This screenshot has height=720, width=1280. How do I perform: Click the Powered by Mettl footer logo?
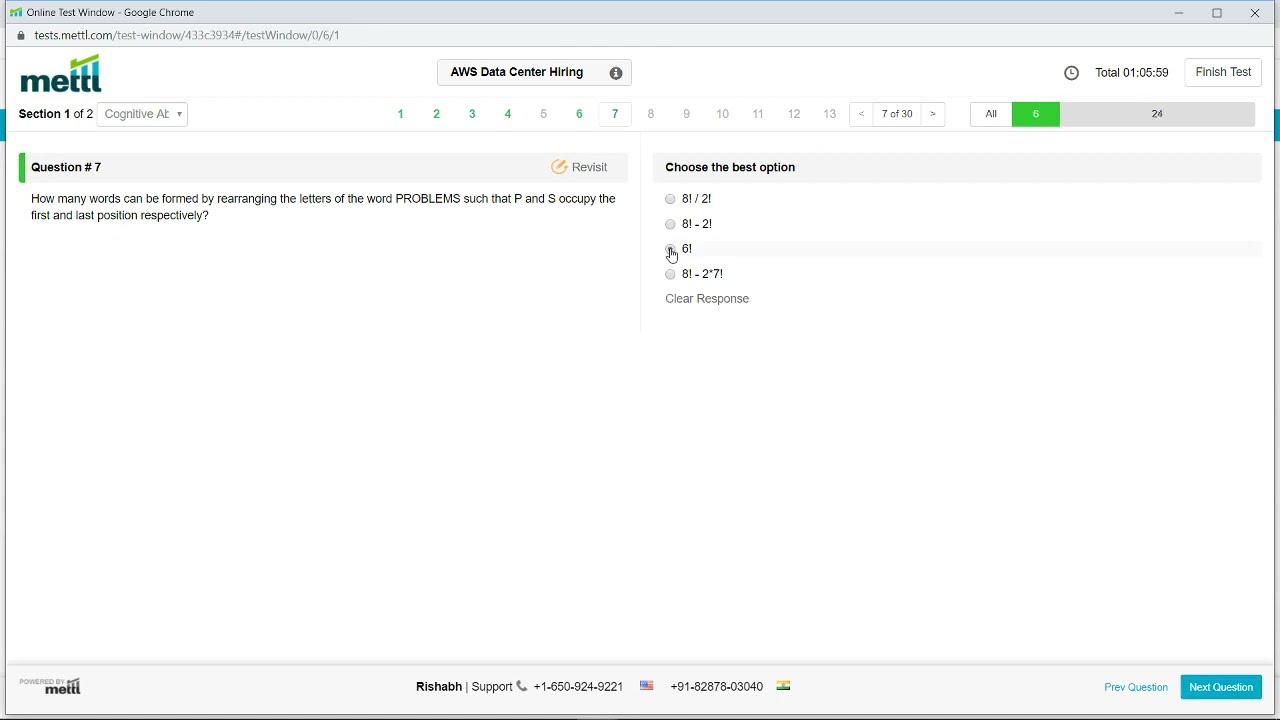pyautogui.click(x=50, y=686)
